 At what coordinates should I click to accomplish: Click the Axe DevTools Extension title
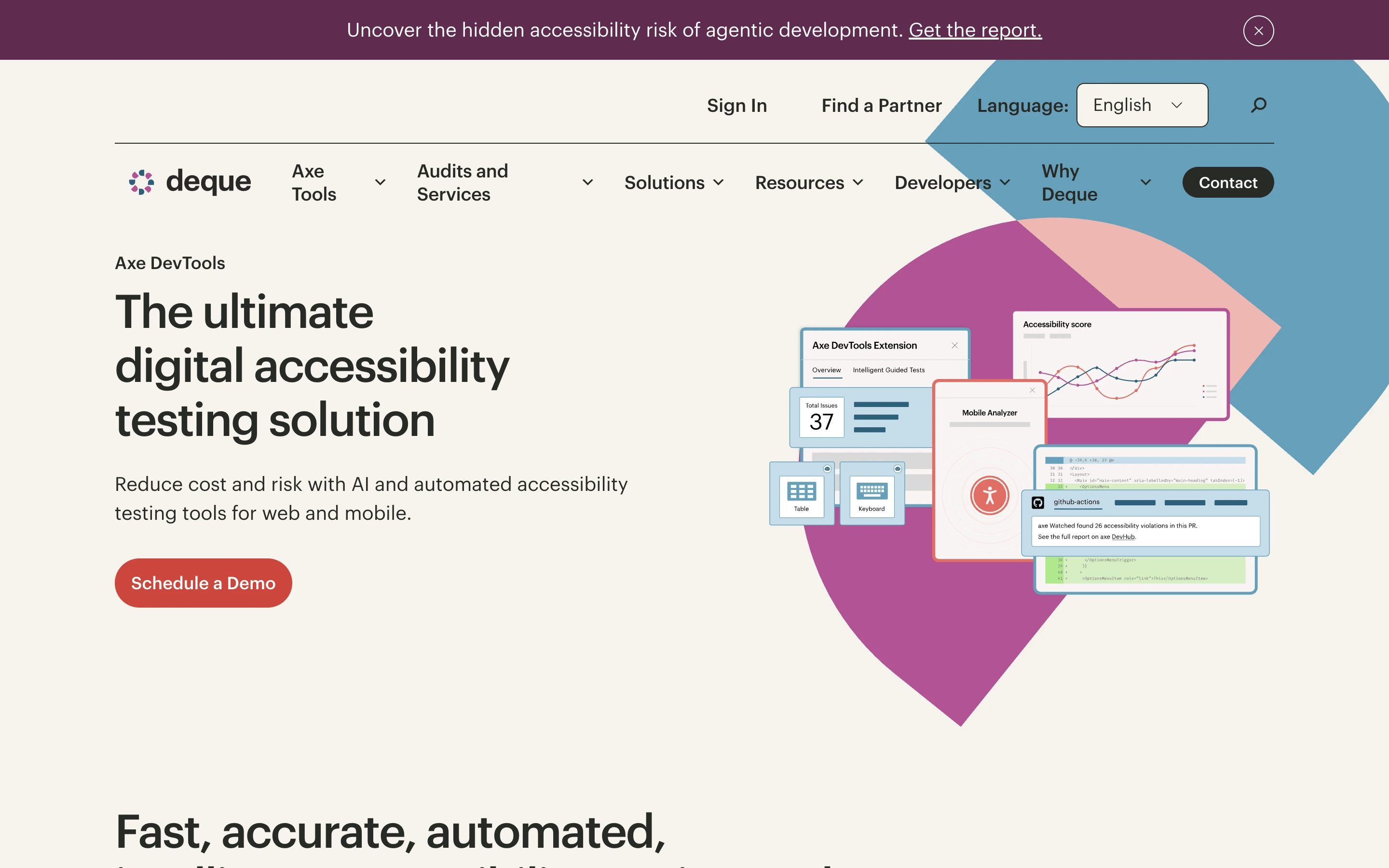864,345
